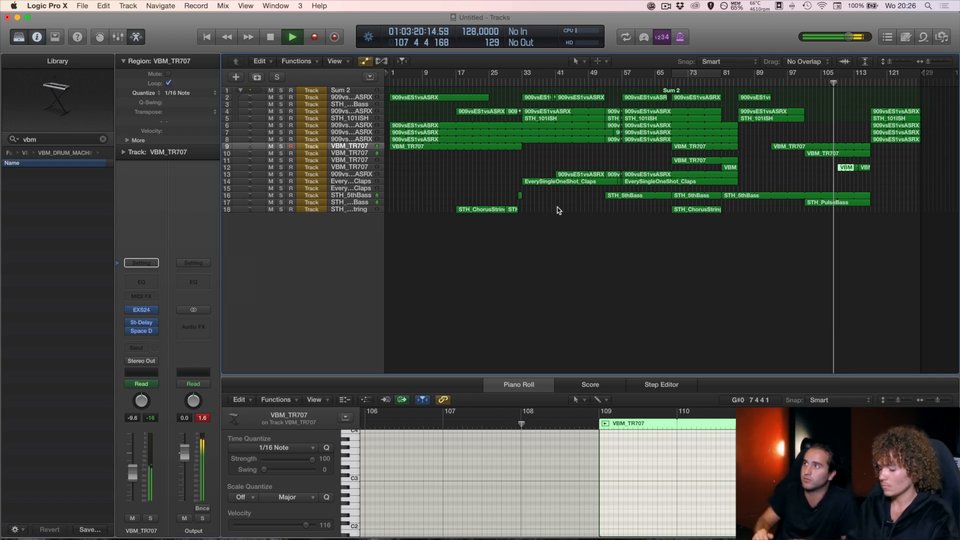This screenshot has height=540, width=960.
Task: Open the Navigate menu in menu bar
Action: click(x=160, y=6)
